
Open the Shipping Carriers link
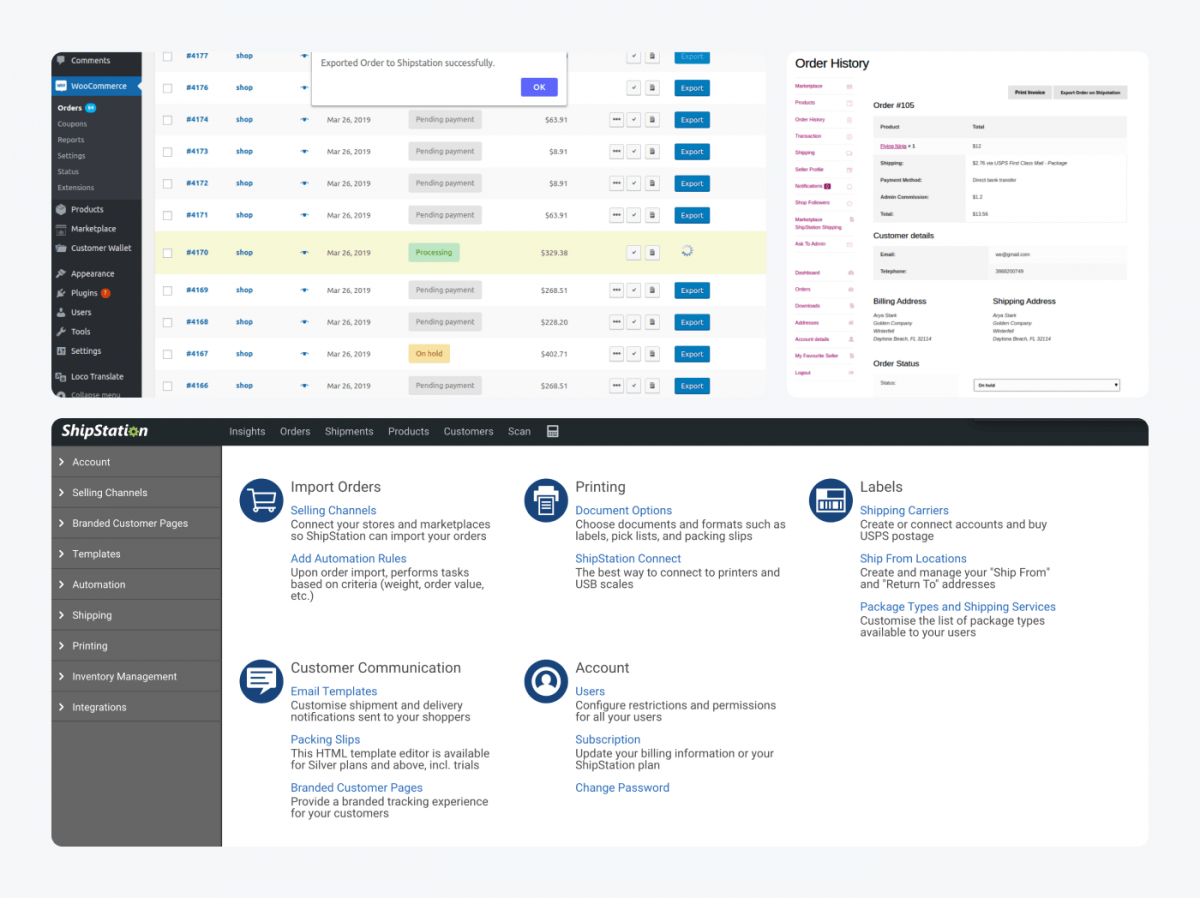click(904, 510)
